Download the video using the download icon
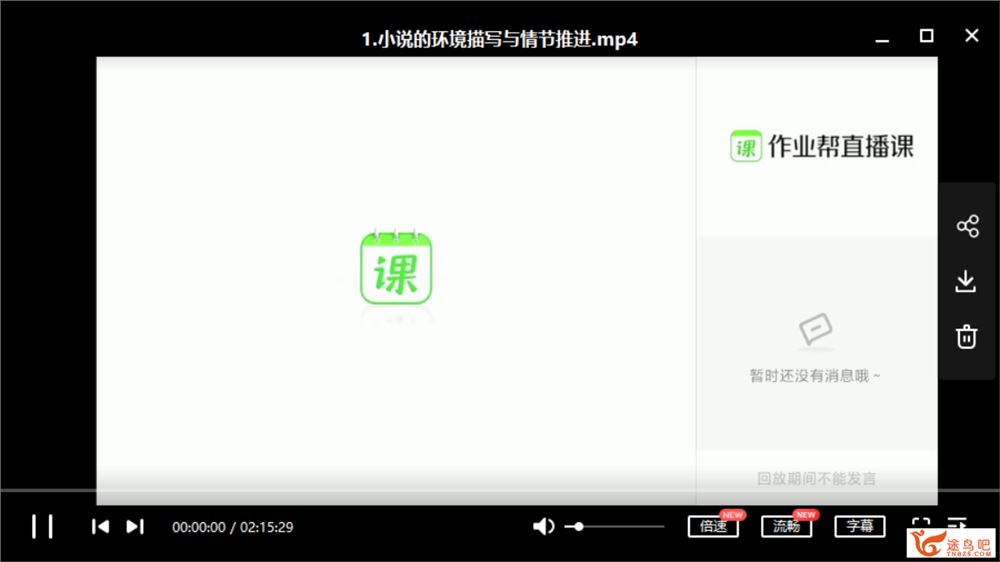The image size is (1000, 562). pos(966,281)
